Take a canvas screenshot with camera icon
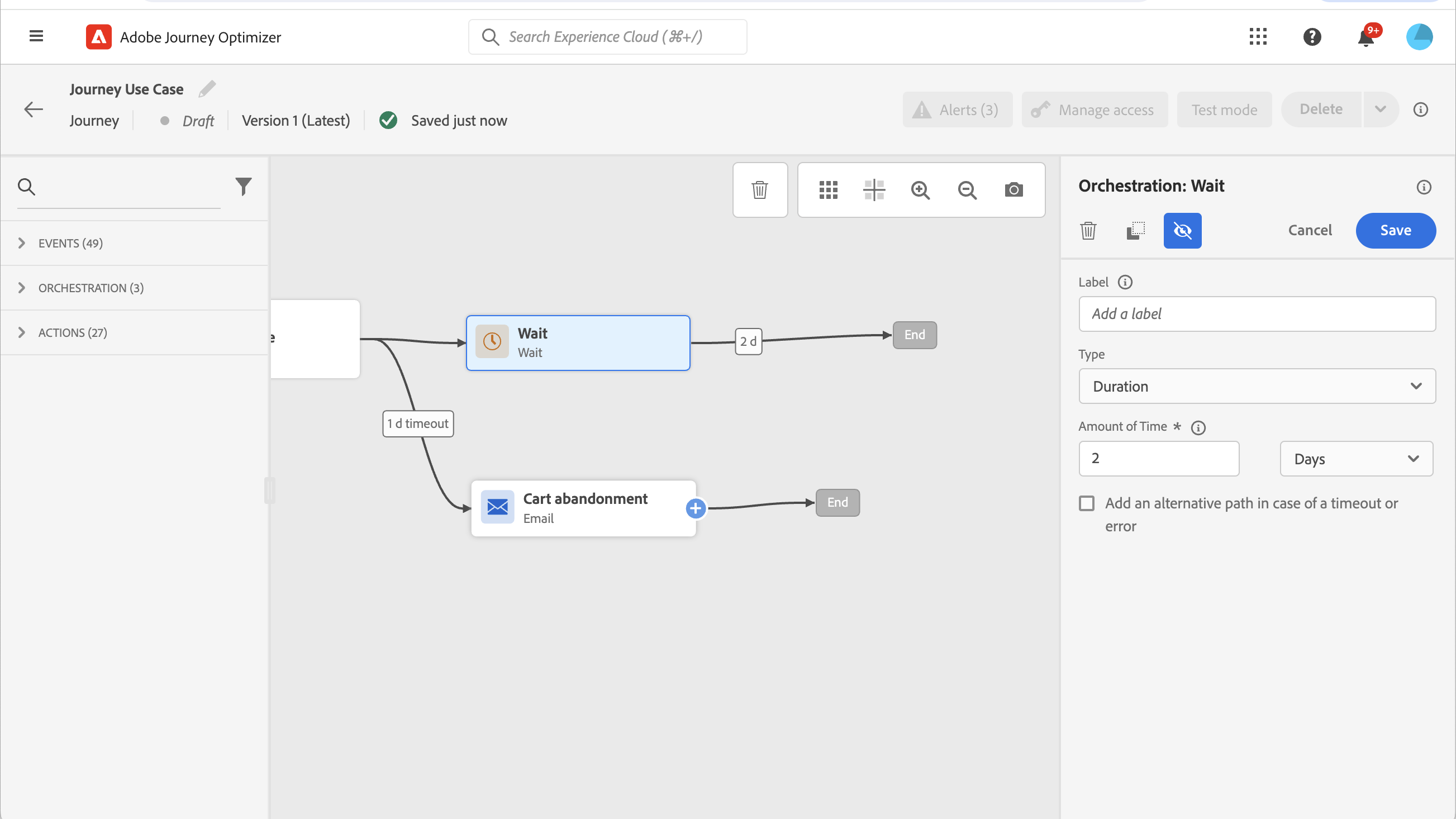 [x=1014, y=190]
